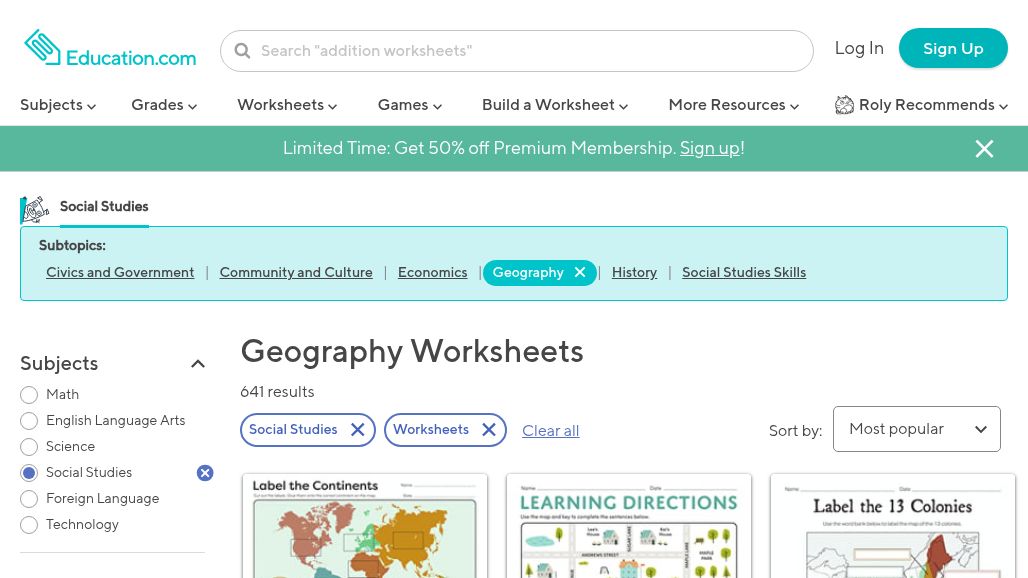This screenshot has height=578, width=1028.
Task: Click the Education.com logo
Action: click(110, 48)
